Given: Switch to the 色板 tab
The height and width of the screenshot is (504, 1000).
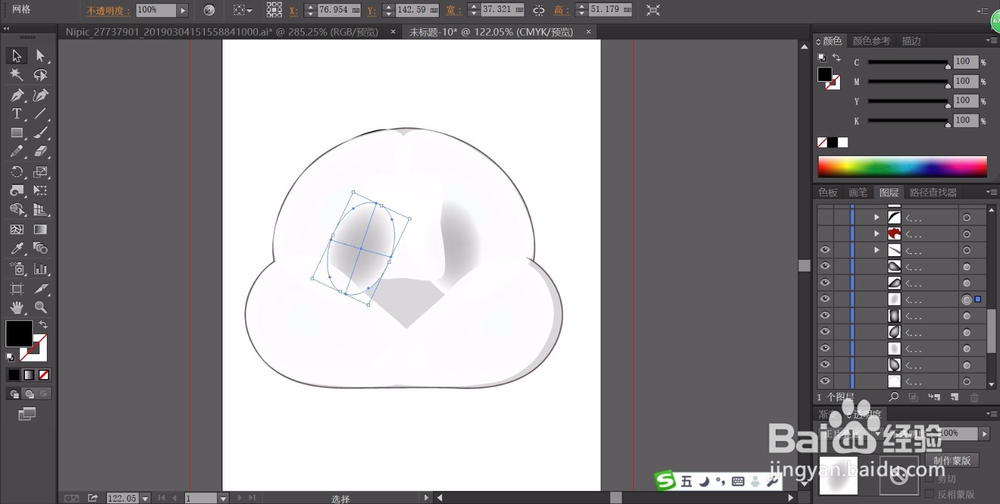Looking at the screenshot, I should point(828,192).
